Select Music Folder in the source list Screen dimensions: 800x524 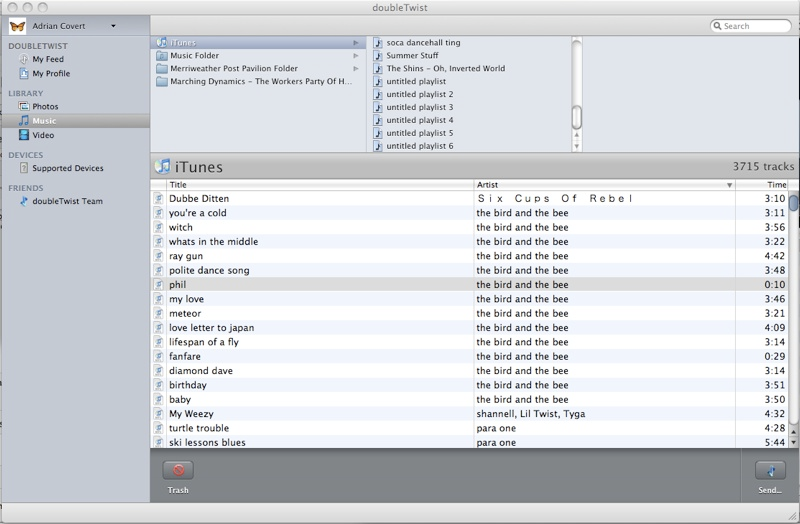[194, 56]
